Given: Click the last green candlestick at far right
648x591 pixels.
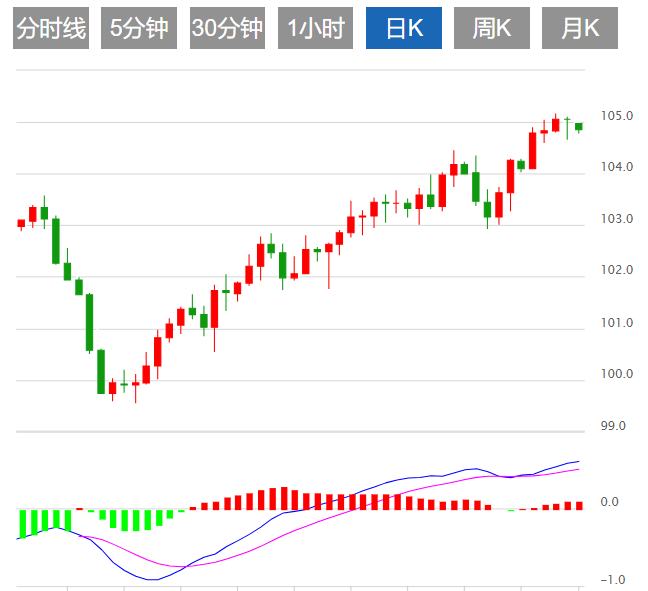Looking at the screenshot, I should tap(578, 126).
